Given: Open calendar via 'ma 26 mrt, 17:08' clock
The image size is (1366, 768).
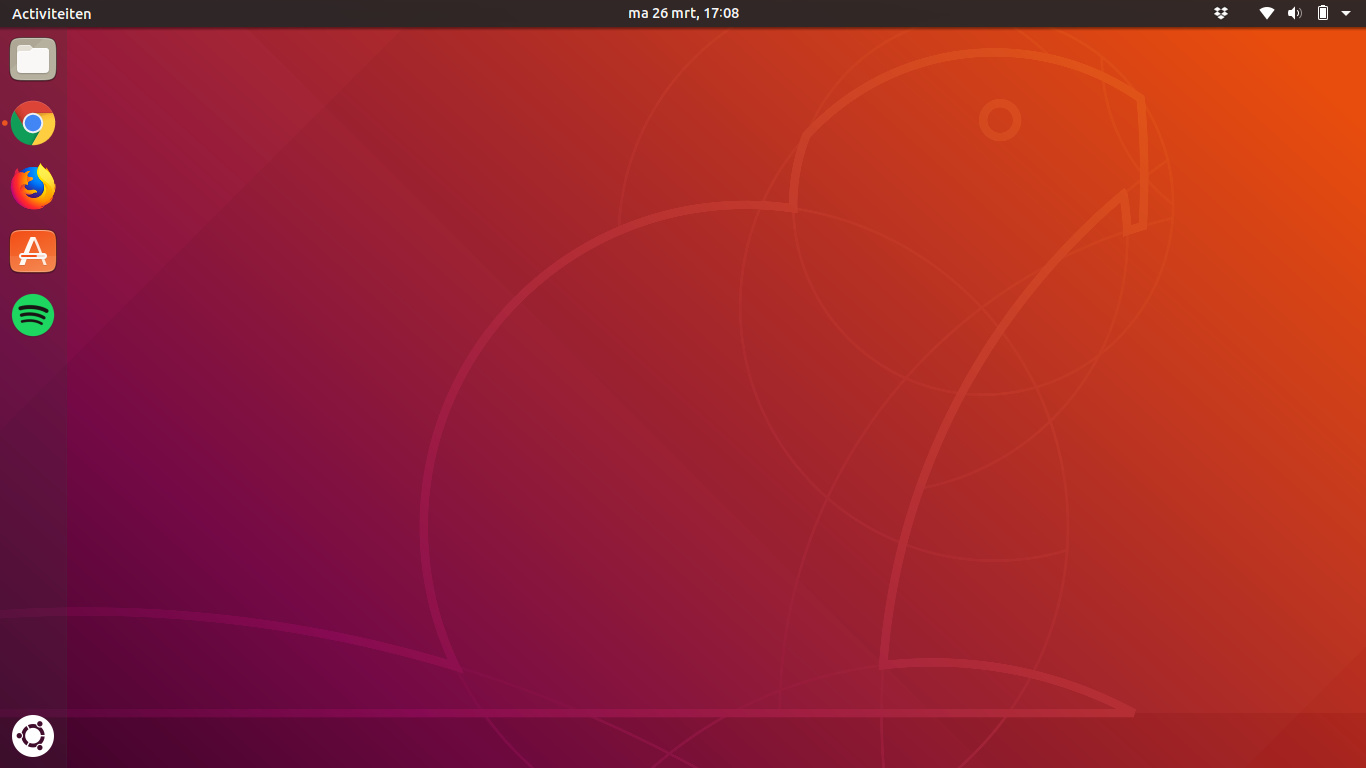Looking at the screenshot, I should [x=683, y=13].
